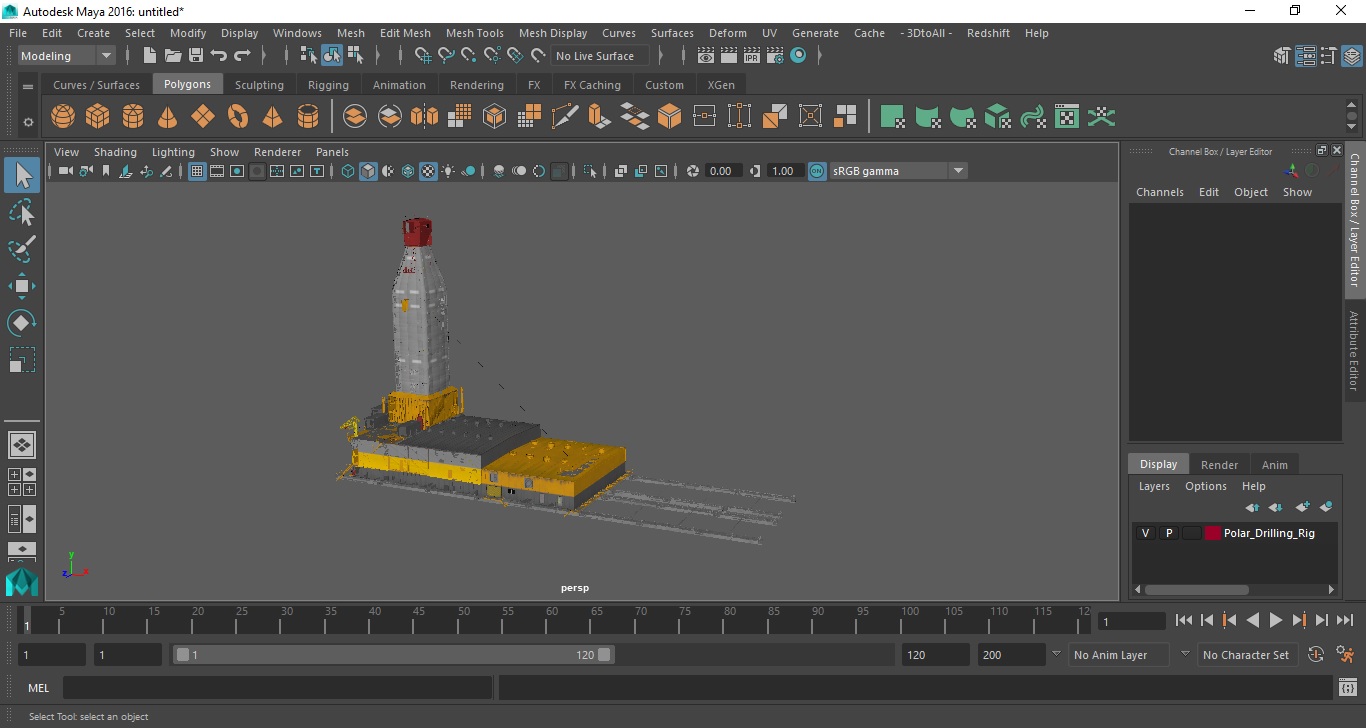This screenshot has height=728, width=1366.
Task: Toggle auto keyframe button
Action: (x=1316, y=655)
